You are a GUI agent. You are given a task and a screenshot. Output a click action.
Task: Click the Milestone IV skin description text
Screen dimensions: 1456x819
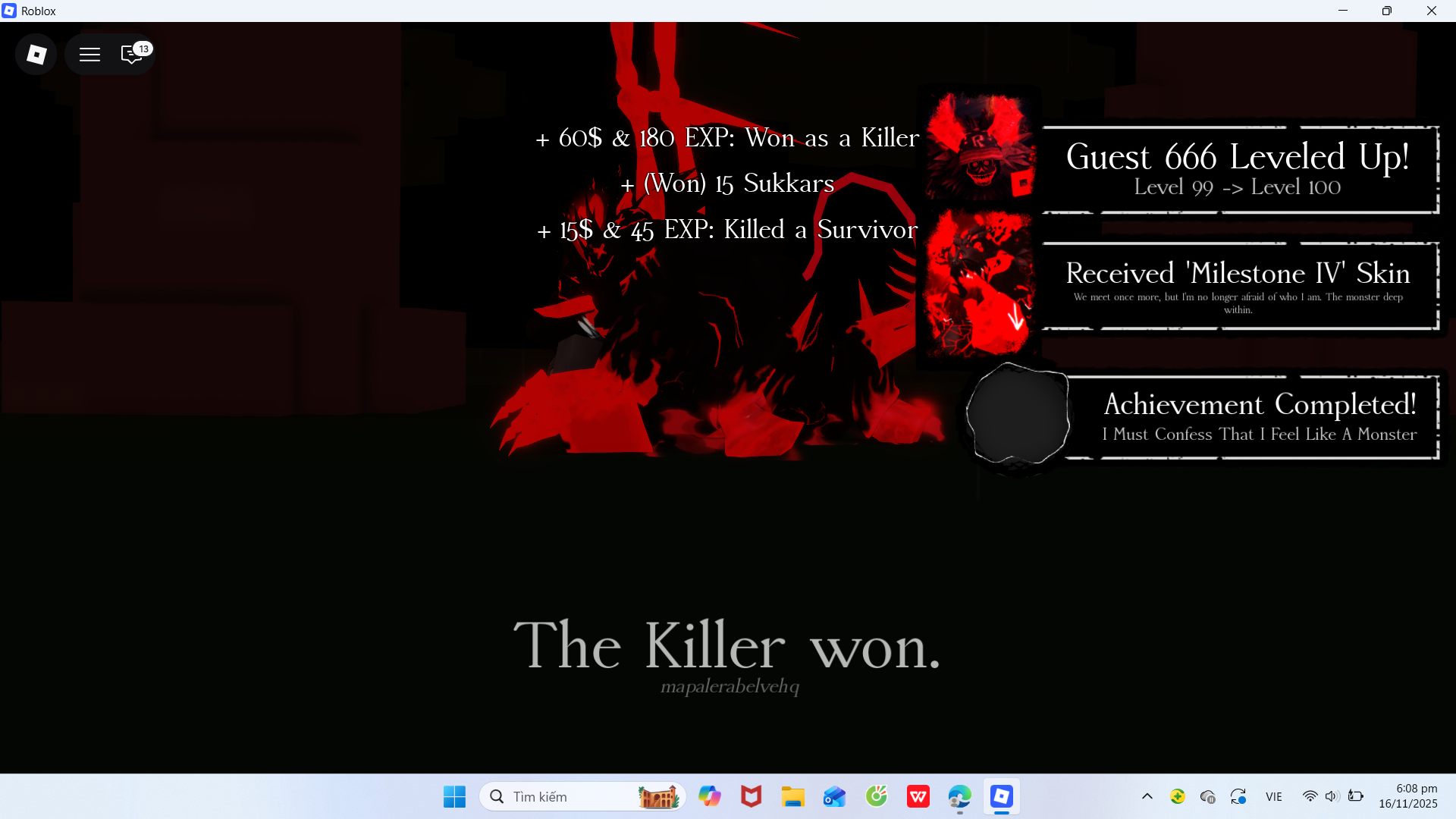click(x=1238, y=303)
